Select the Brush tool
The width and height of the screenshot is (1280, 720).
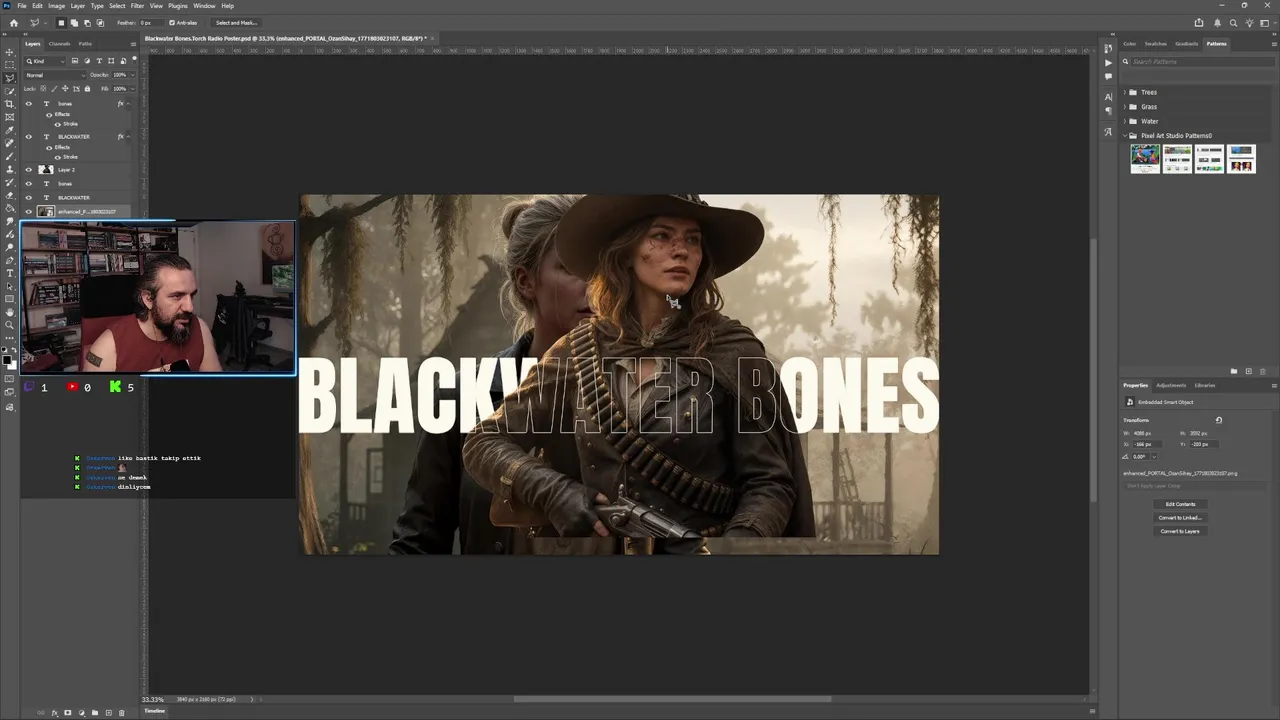click(10, 156)
